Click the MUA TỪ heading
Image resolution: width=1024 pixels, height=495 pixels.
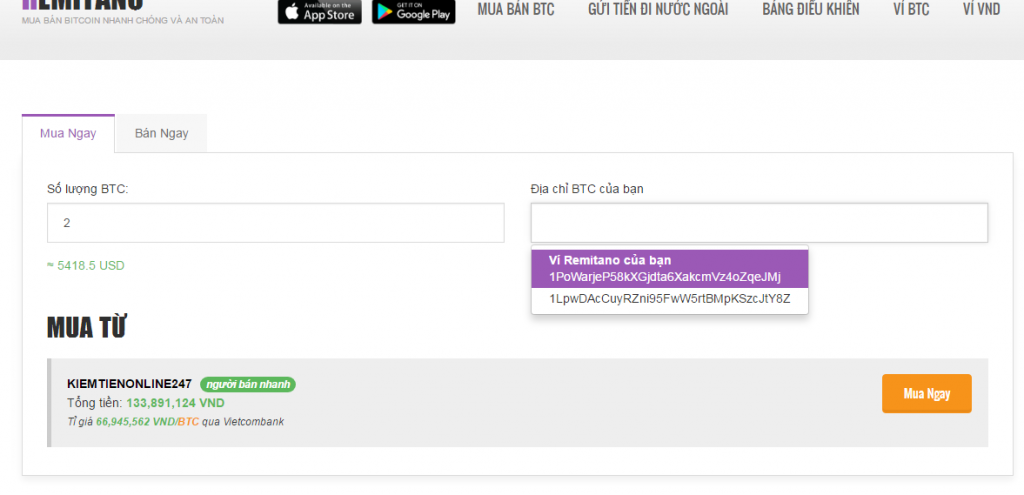tap(86, 327)
